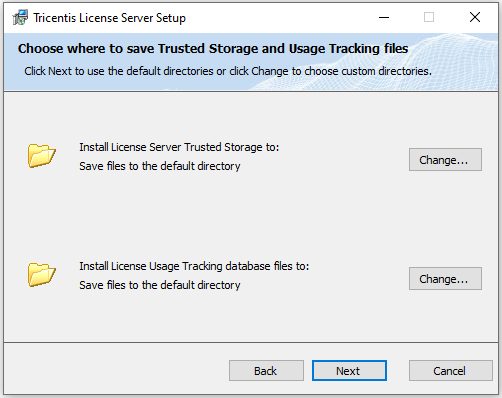Close the Tricentis License Server Setup dialog
This screenshot has height=398, width=502.
[475, 17]
